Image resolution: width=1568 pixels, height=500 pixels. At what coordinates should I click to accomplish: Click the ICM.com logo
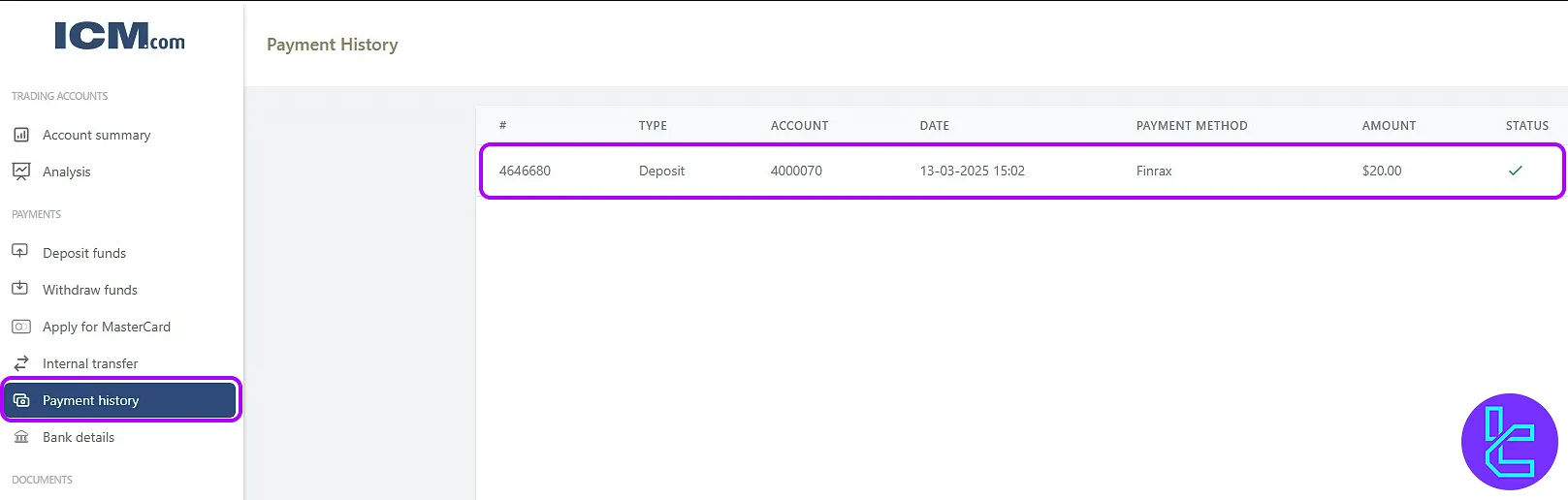point(119,36)
